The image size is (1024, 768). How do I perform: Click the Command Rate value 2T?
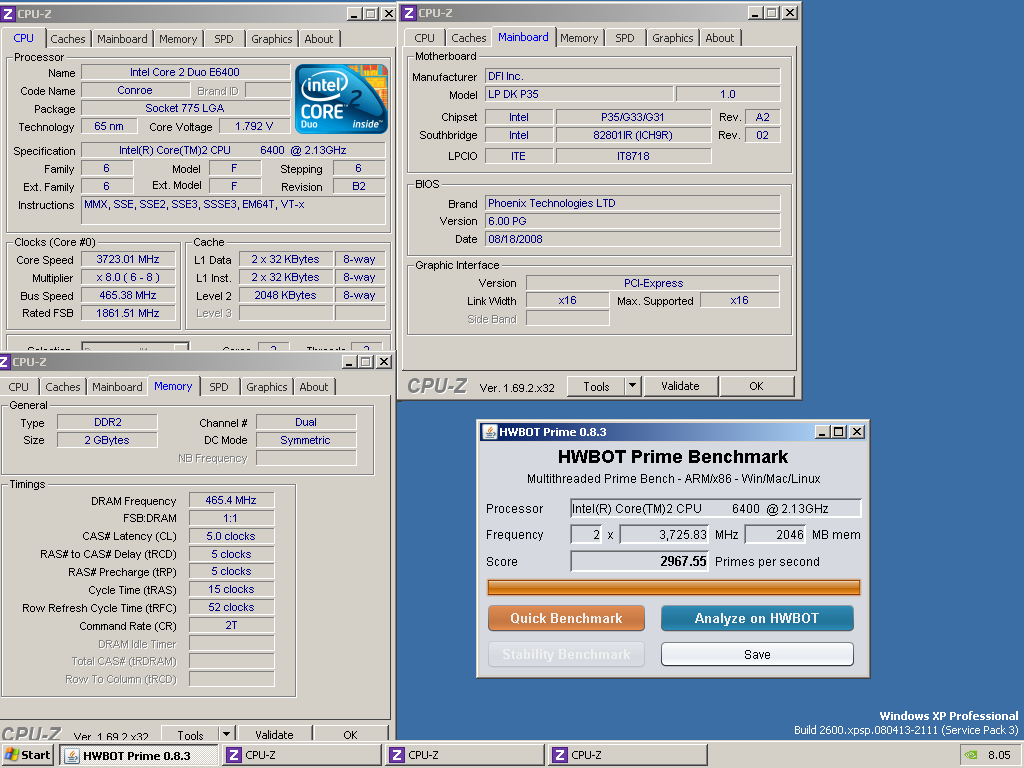(231, 625)
